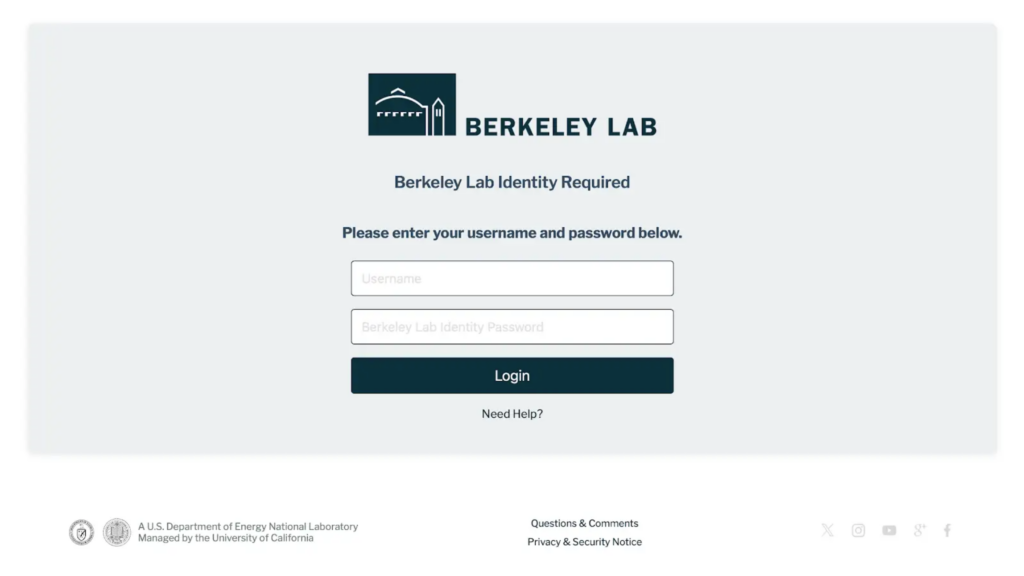Click the Berkeley Lab Identity Required heading
Screen dimensions: 1024x576
tap(512, 182)
